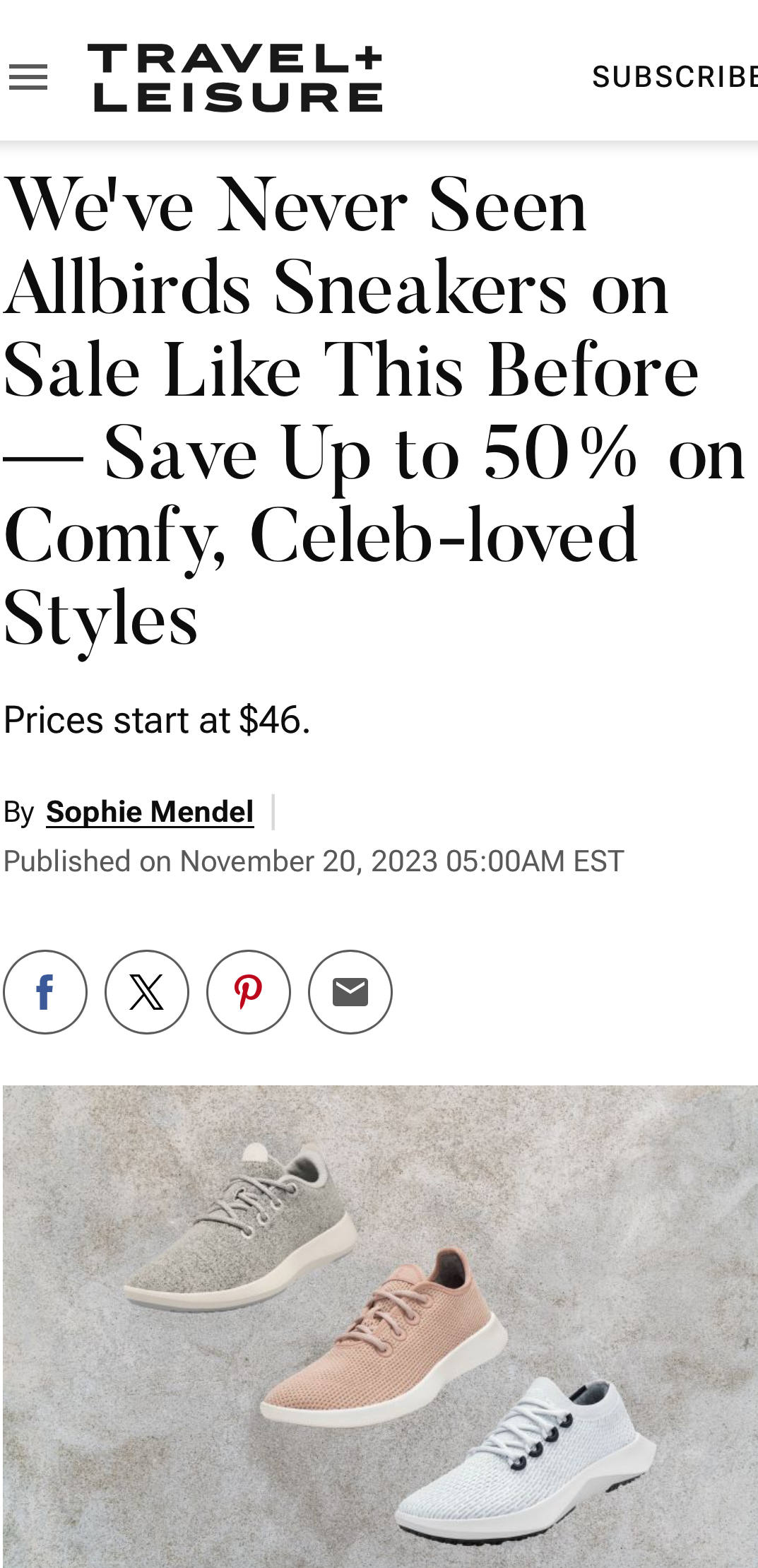The width and height of the screenshot is (758, 1568).
Task: Click the 'Prices start at $46.' subheading
Action: pos(157,720)
